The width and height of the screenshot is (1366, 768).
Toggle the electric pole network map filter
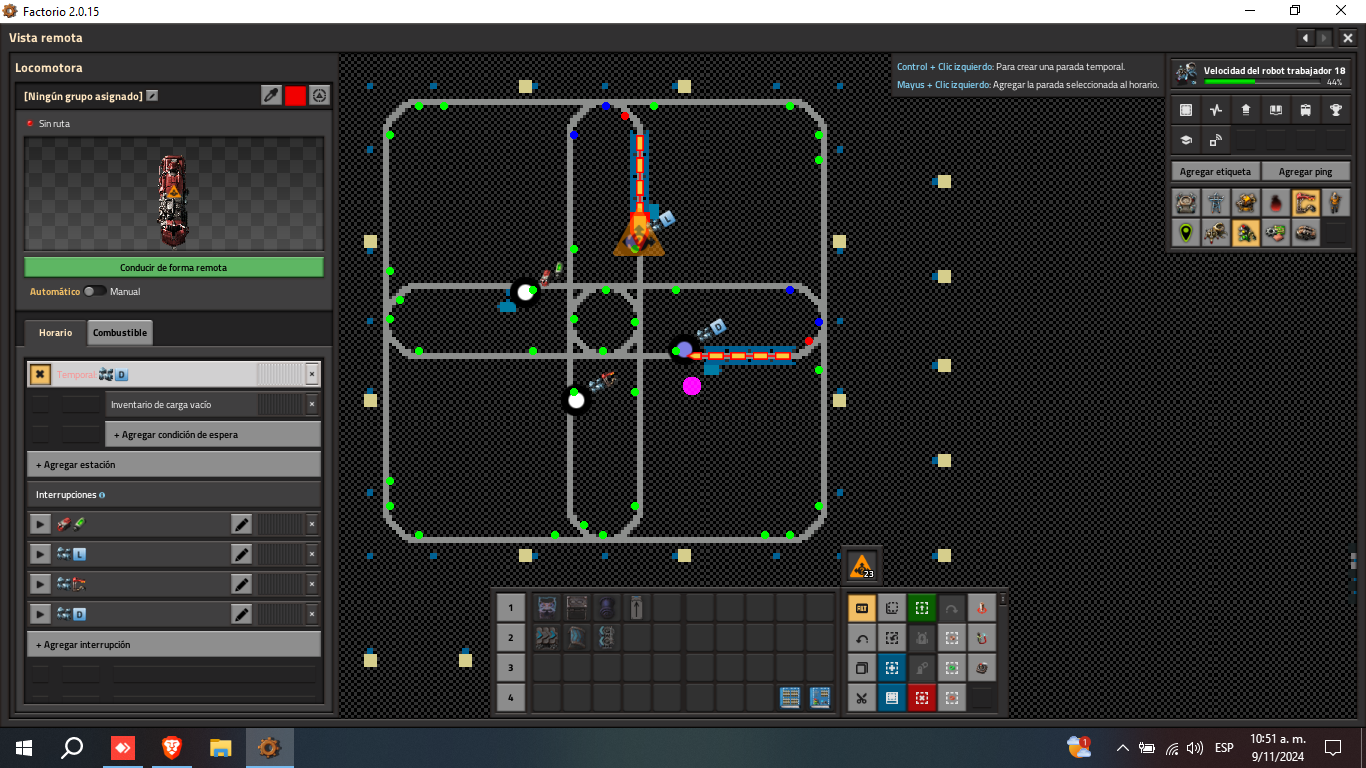tap(1216, 204)
